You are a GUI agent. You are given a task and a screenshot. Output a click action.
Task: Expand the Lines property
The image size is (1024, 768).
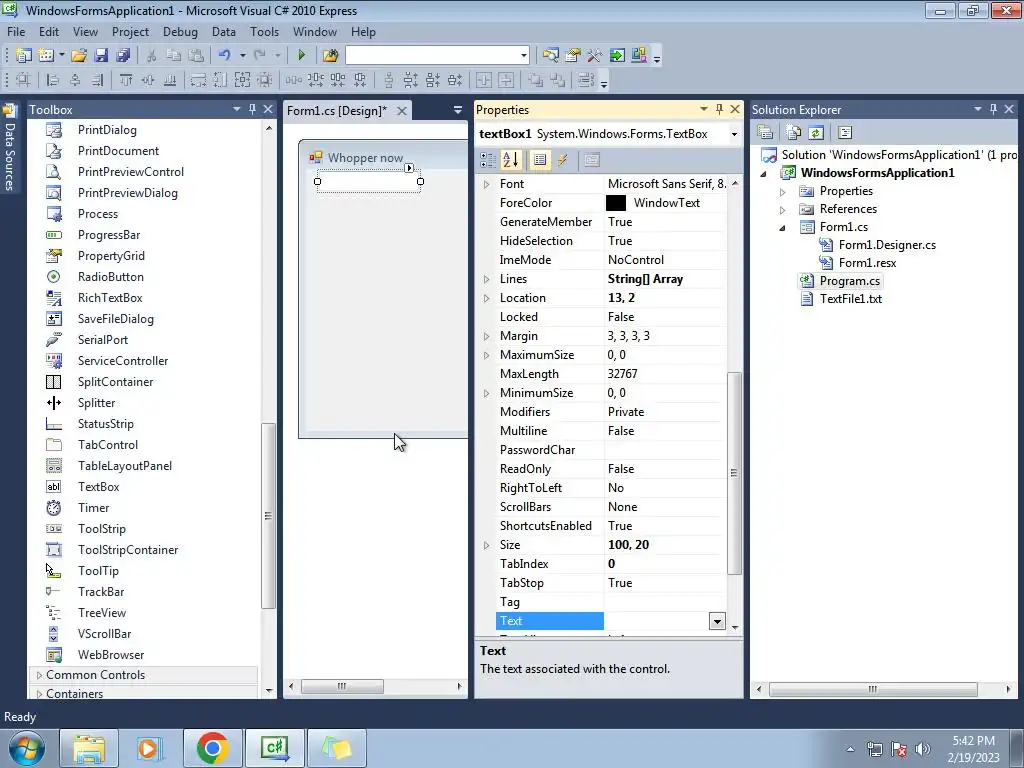tap(487, 279)
